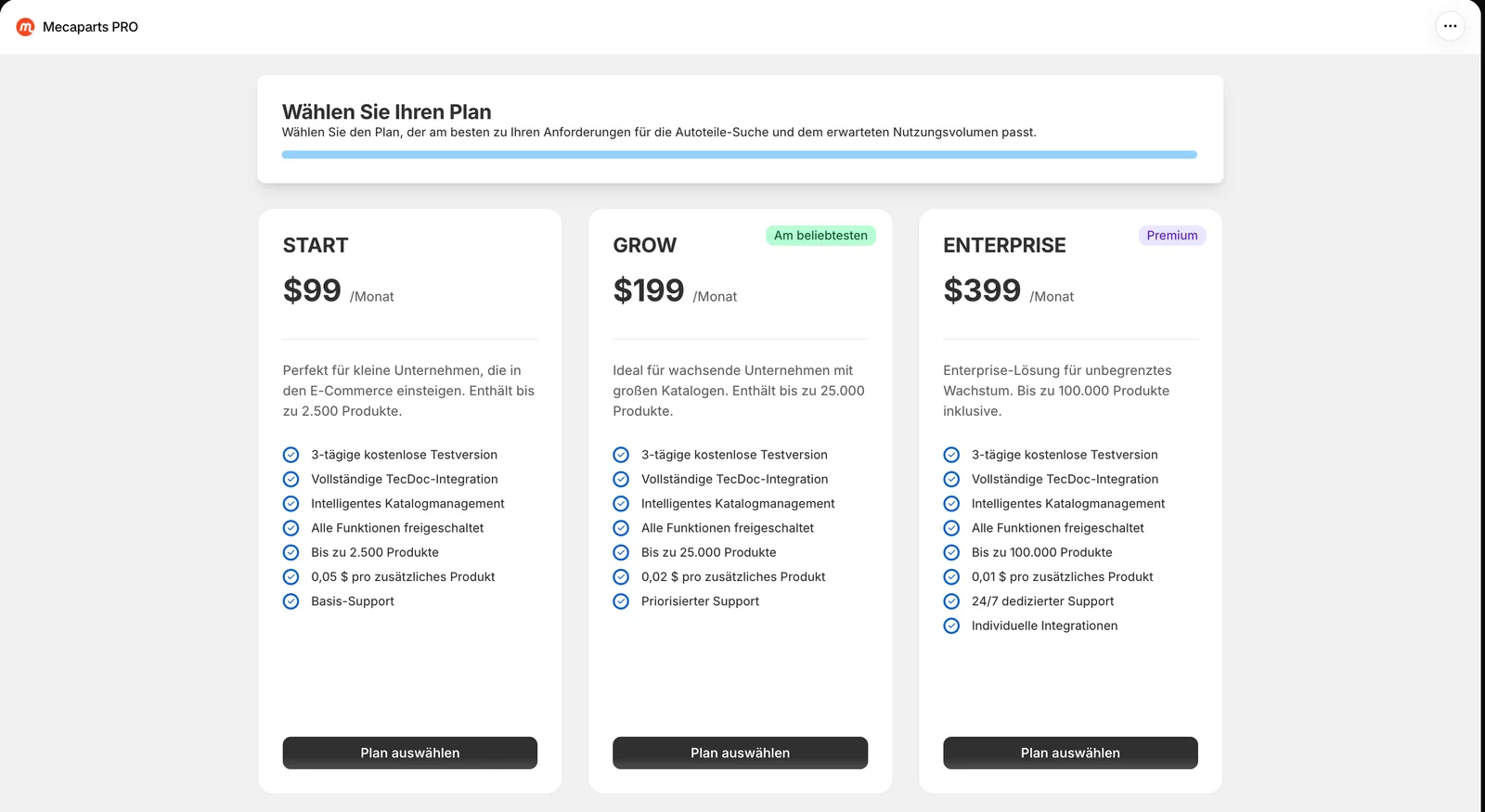The height and width of the screenshot is (812, 1485).
Task: Click check icon beside '0,02 $ pro zusätzliches Produkt'
Action: coord(621,576)
